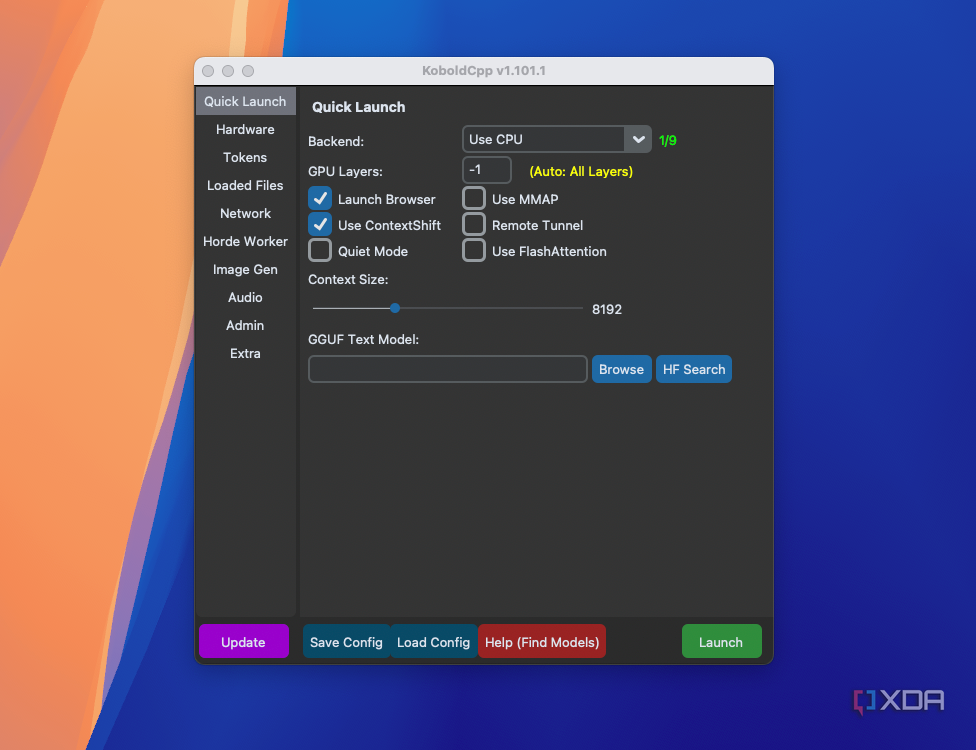Click the green Launch button
This screenshot has width=976, height=750.
721,642
